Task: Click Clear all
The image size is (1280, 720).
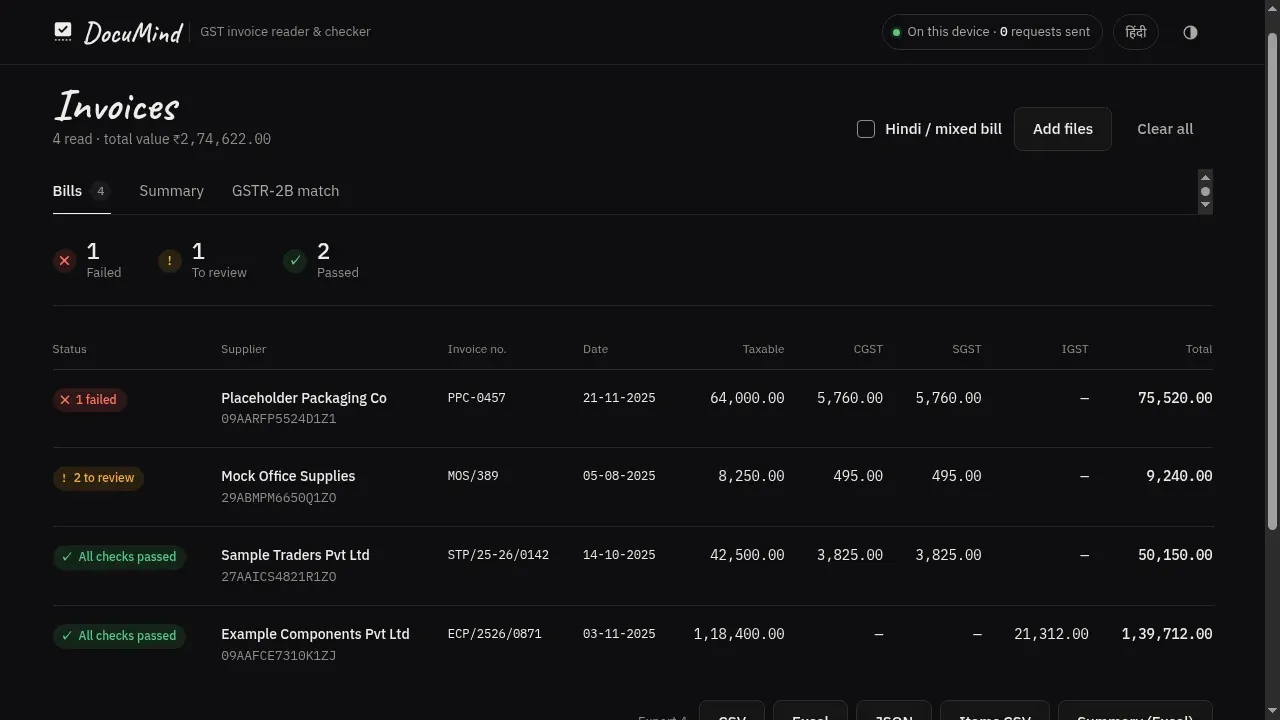Action: pyautogui.click(x=1165, y=129)
